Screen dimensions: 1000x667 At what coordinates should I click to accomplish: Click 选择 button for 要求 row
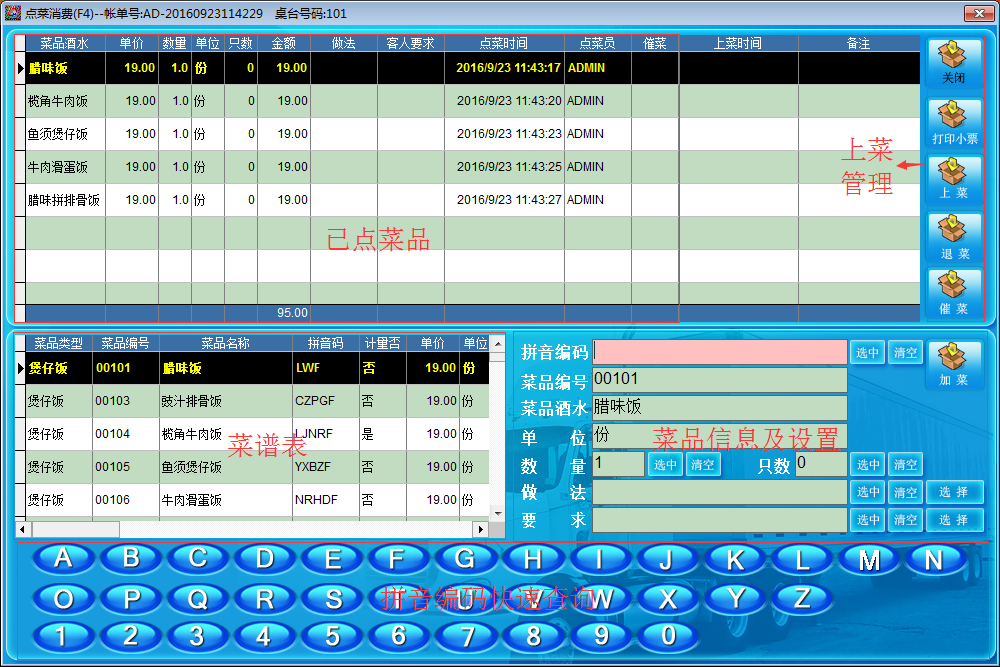954,520
